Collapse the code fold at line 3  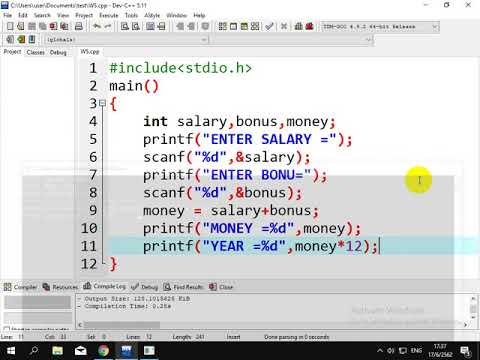[x=103, y=103]
